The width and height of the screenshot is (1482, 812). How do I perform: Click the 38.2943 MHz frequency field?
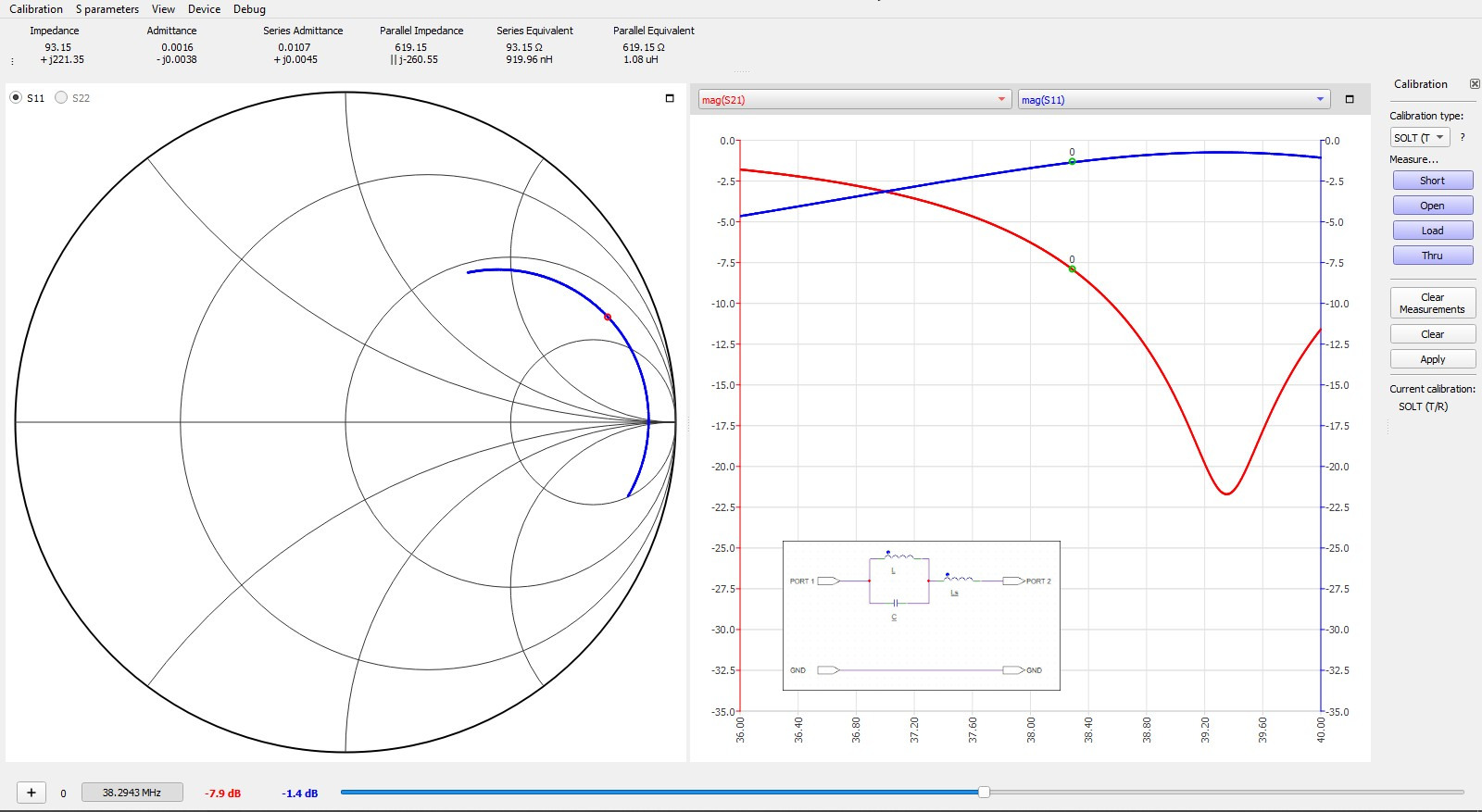(132, 793)
